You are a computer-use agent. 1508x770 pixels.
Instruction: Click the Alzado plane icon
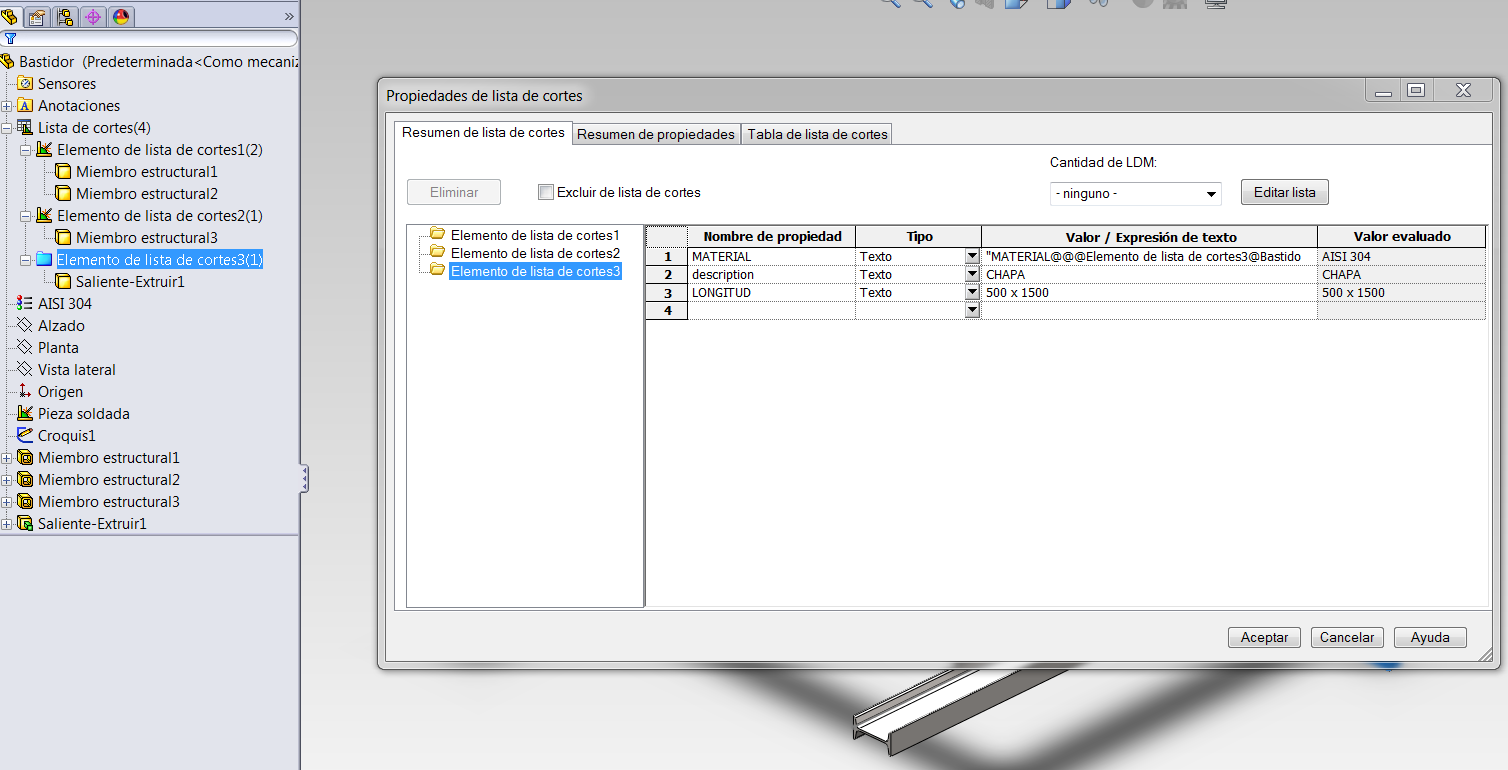[x=26, y=326]
